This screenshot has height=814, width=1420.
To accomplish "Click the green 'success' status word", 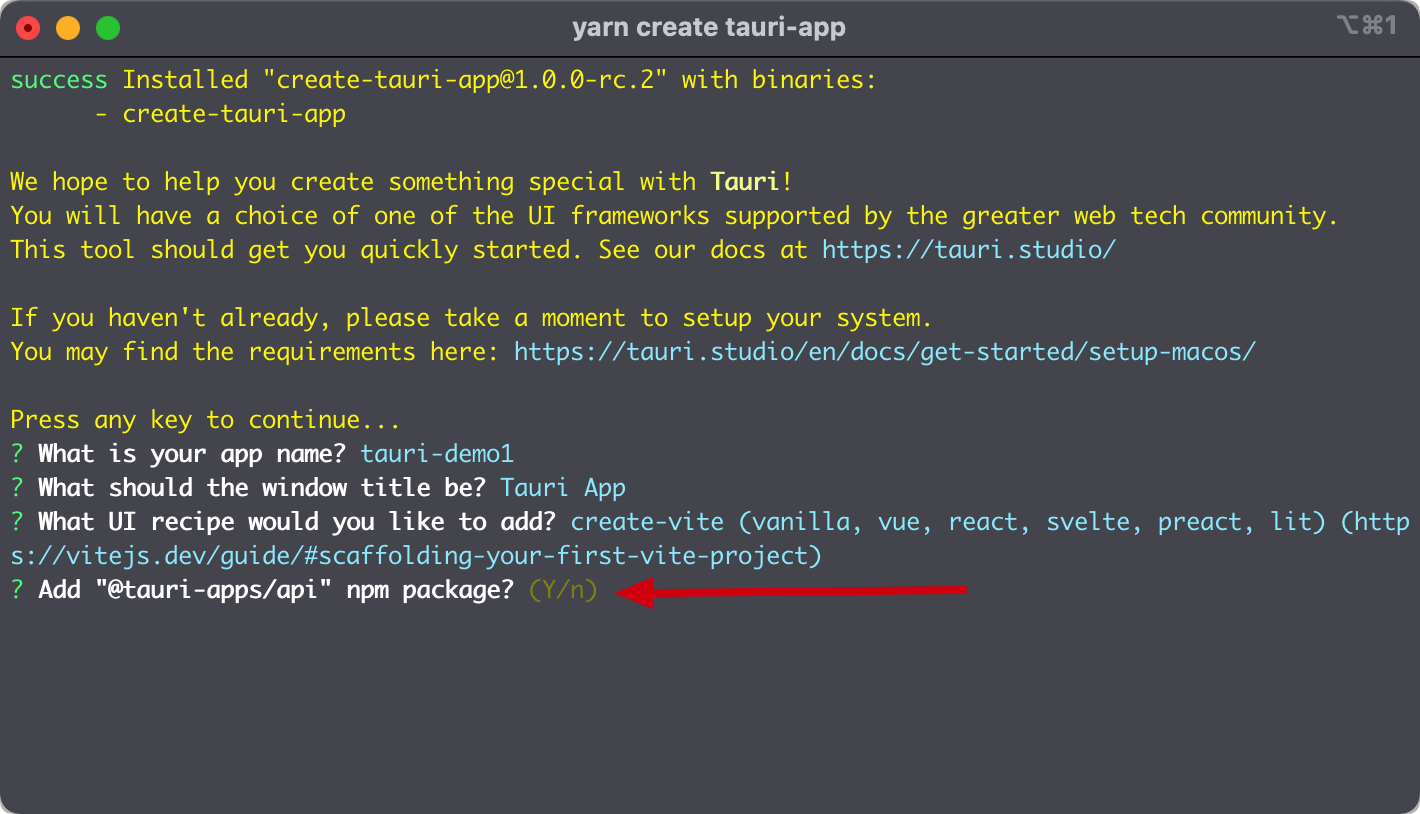I will click(59, 80).
